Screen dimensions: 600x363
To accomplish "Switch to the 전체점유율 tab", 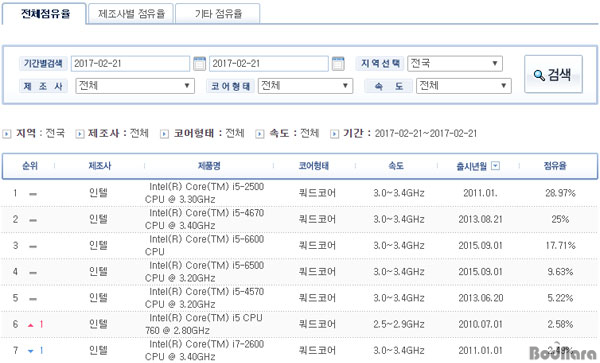I will coord(44,14).
